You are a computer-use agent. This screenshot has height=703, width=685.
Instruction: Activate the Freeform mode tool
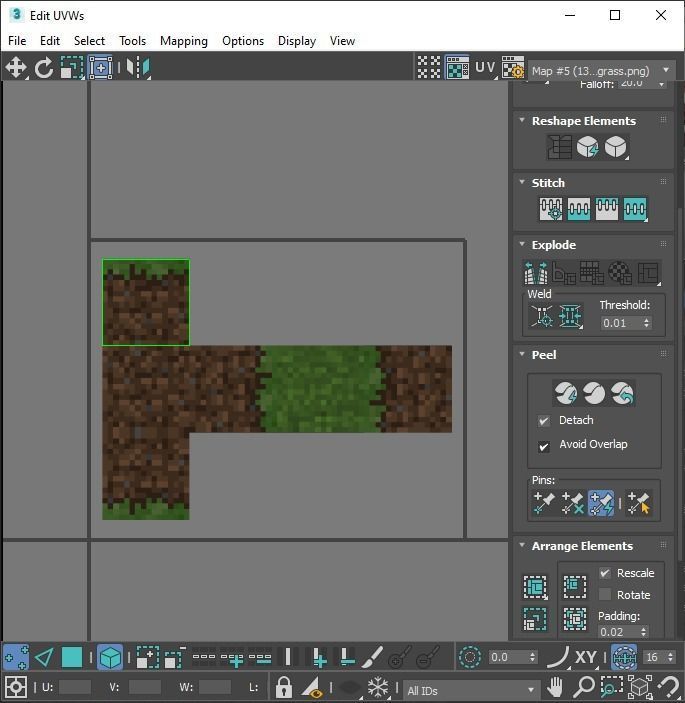pyautogui.click(x=100, y=68)
